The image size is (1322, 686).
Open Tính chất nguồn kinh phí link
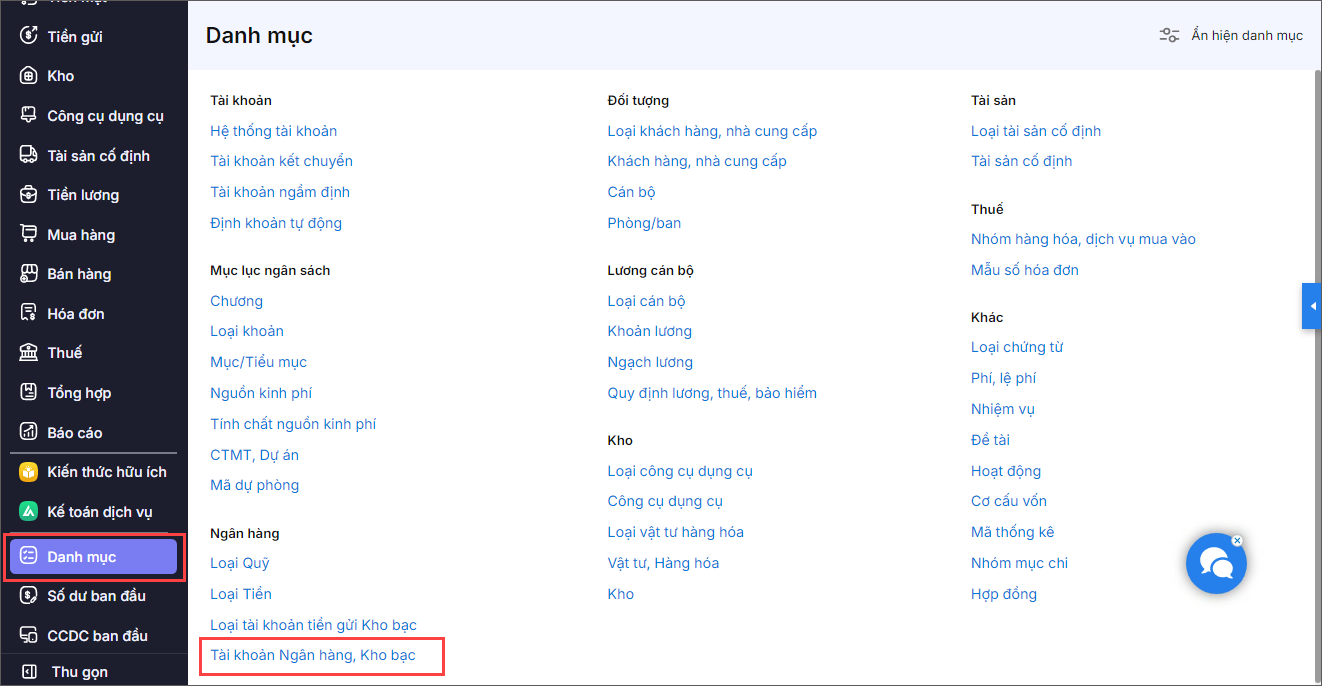293,424
